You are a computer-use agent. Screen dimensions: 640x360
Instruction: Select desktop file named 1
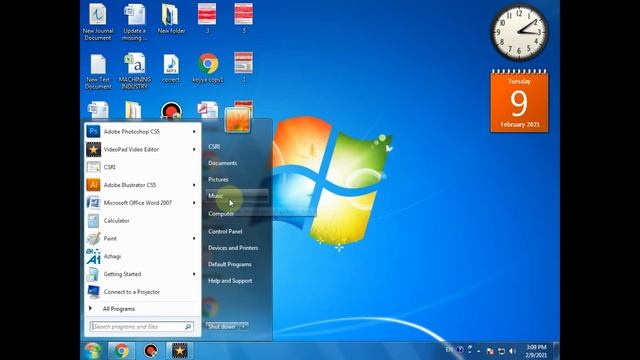[x=244, y=68]
